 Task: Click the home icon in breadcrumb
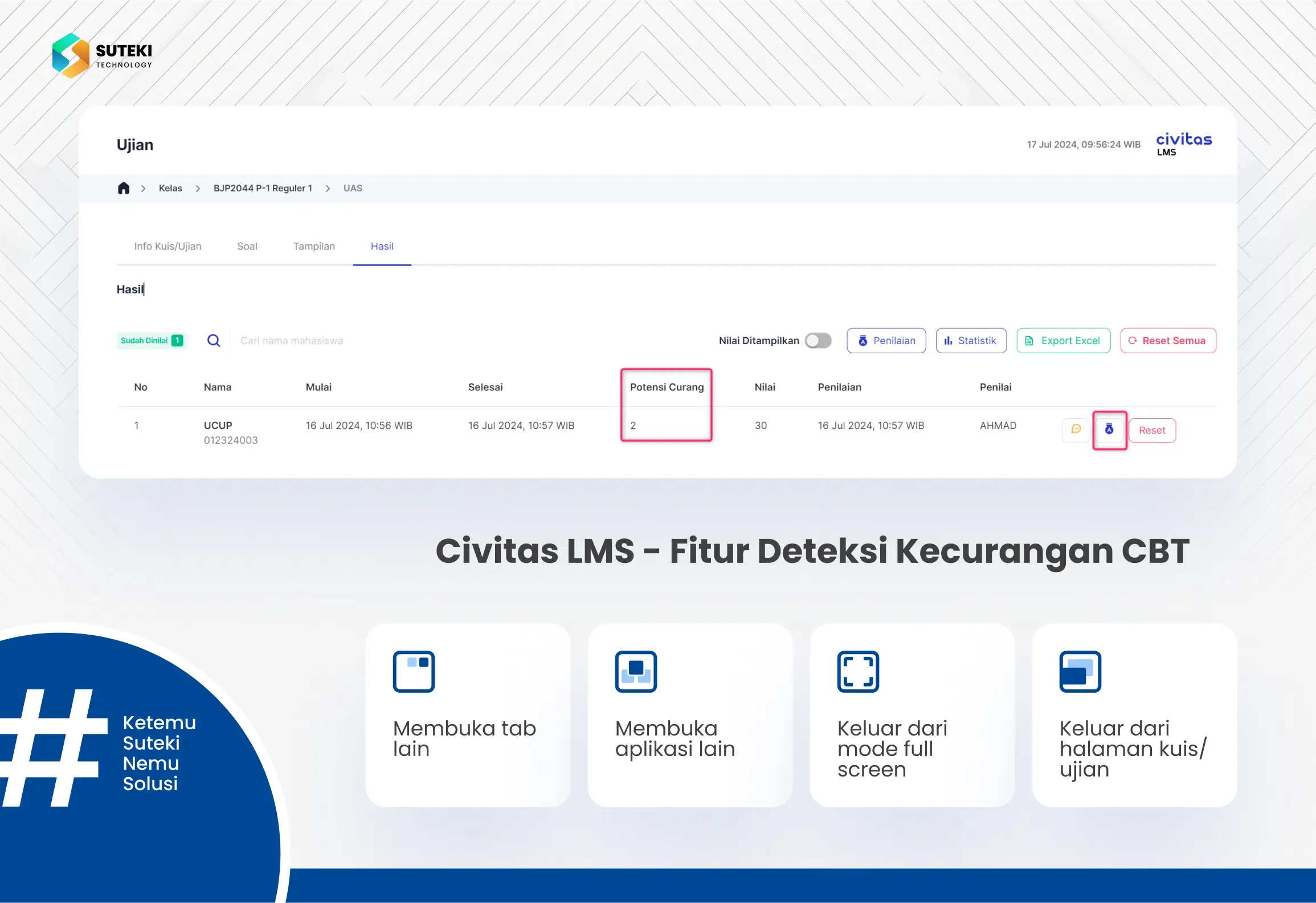124,188
